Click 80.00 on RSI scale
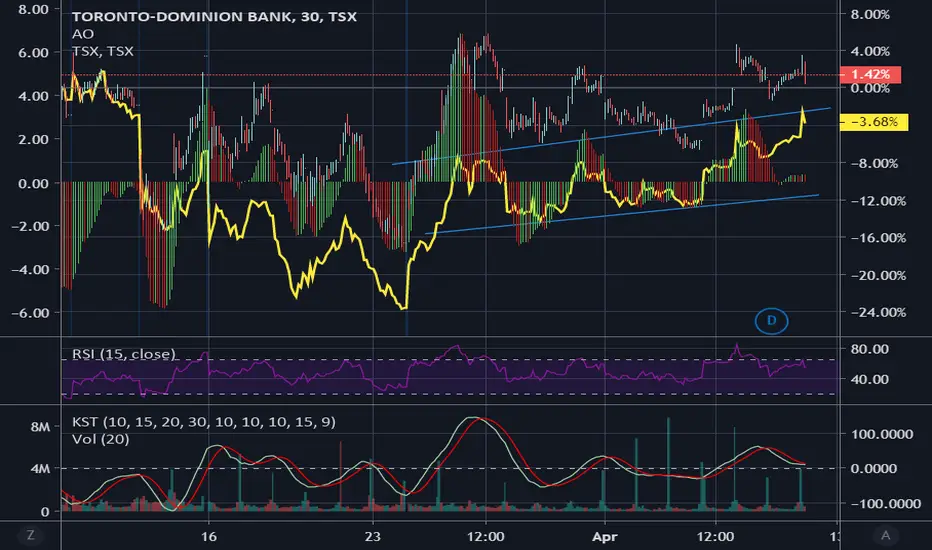The height and width of the screenshot is (550, 932). point(870,349)
